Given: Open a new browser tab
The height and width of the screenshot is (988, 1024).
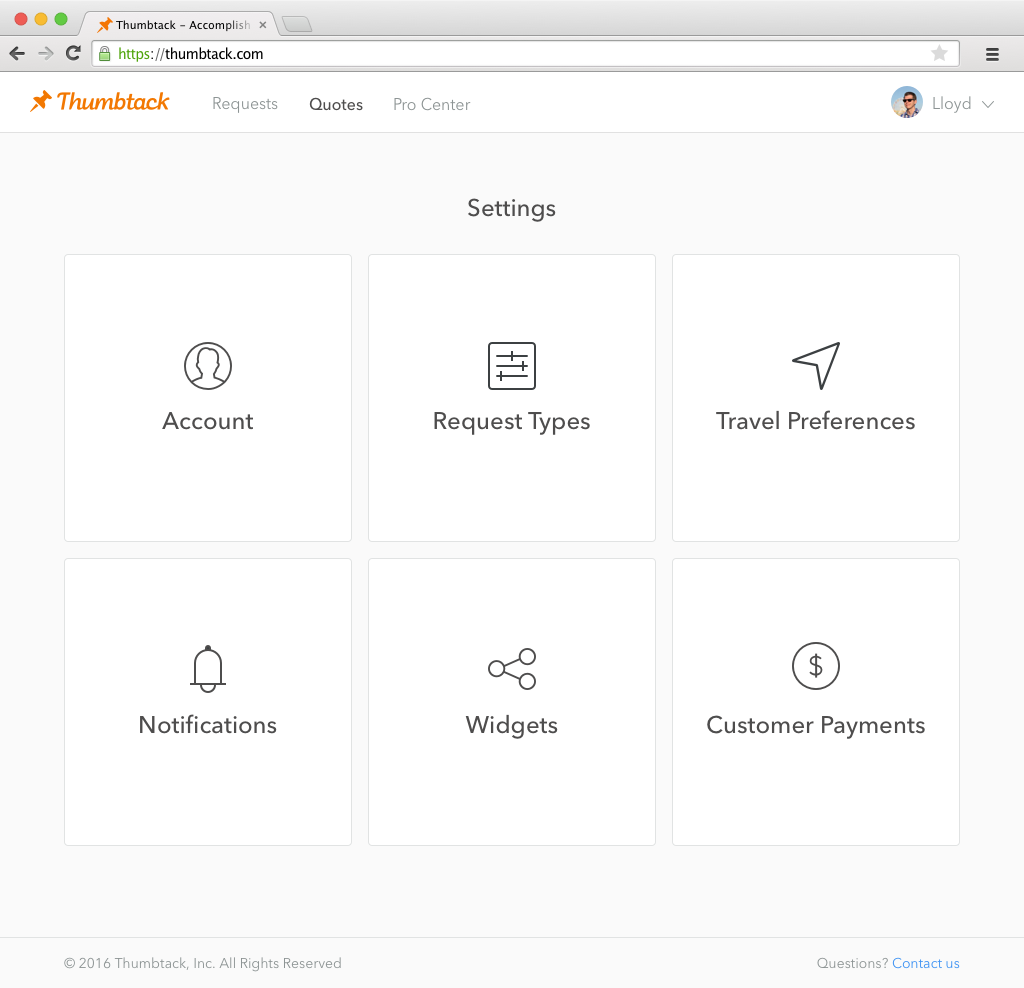Looking at the screenshot, I should click(x=297, y=25).
